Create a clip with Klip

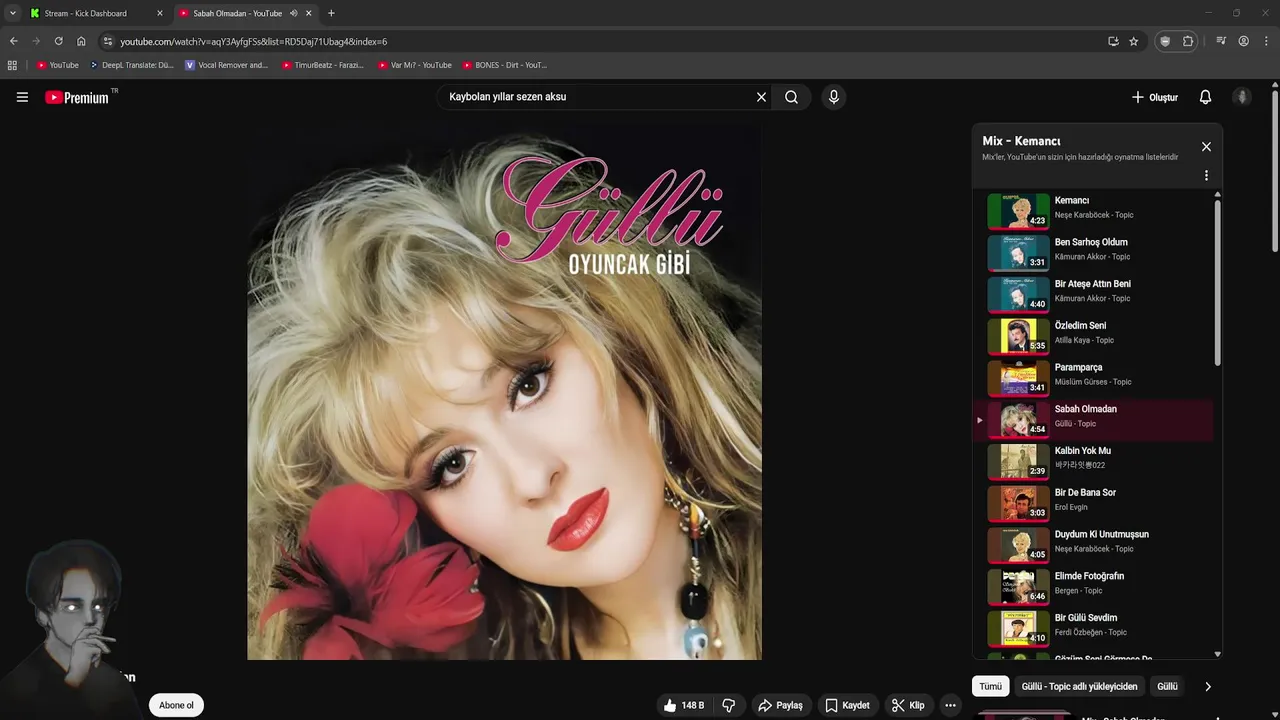coord(908,705)
